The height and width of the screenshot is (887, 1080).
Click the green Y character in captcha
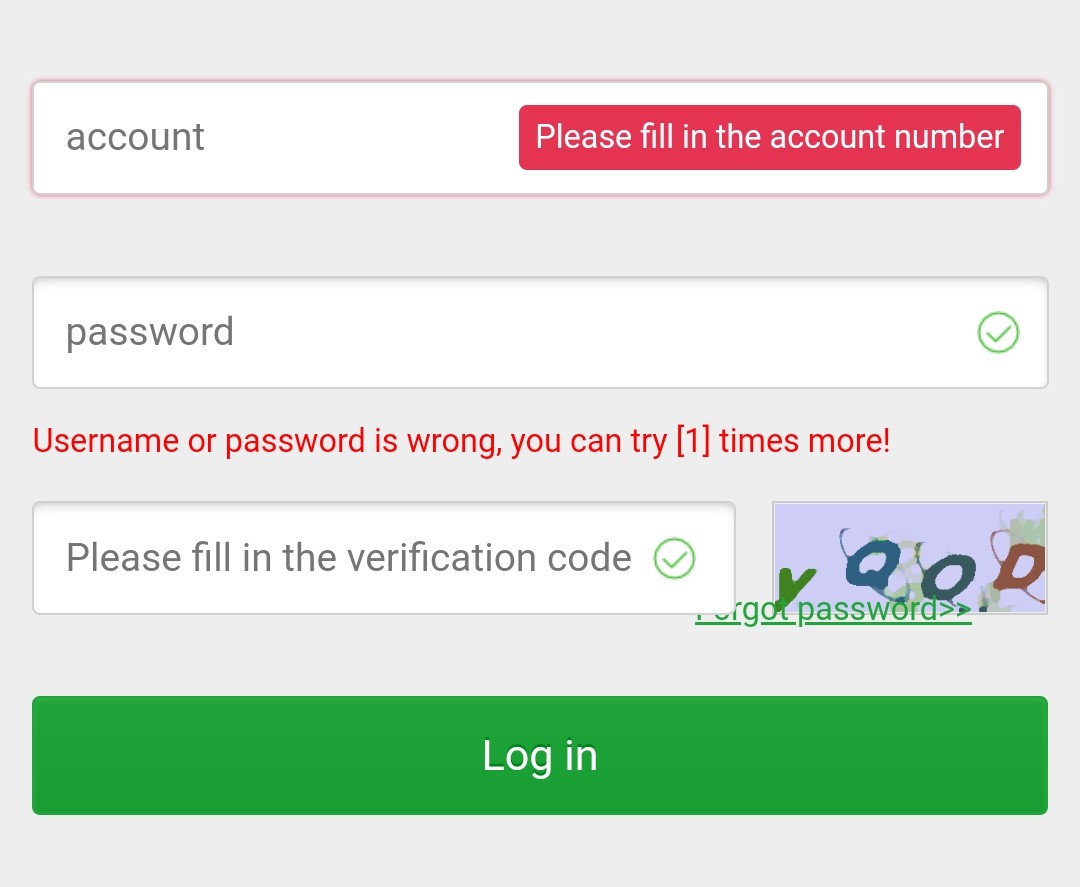[795, 583]
